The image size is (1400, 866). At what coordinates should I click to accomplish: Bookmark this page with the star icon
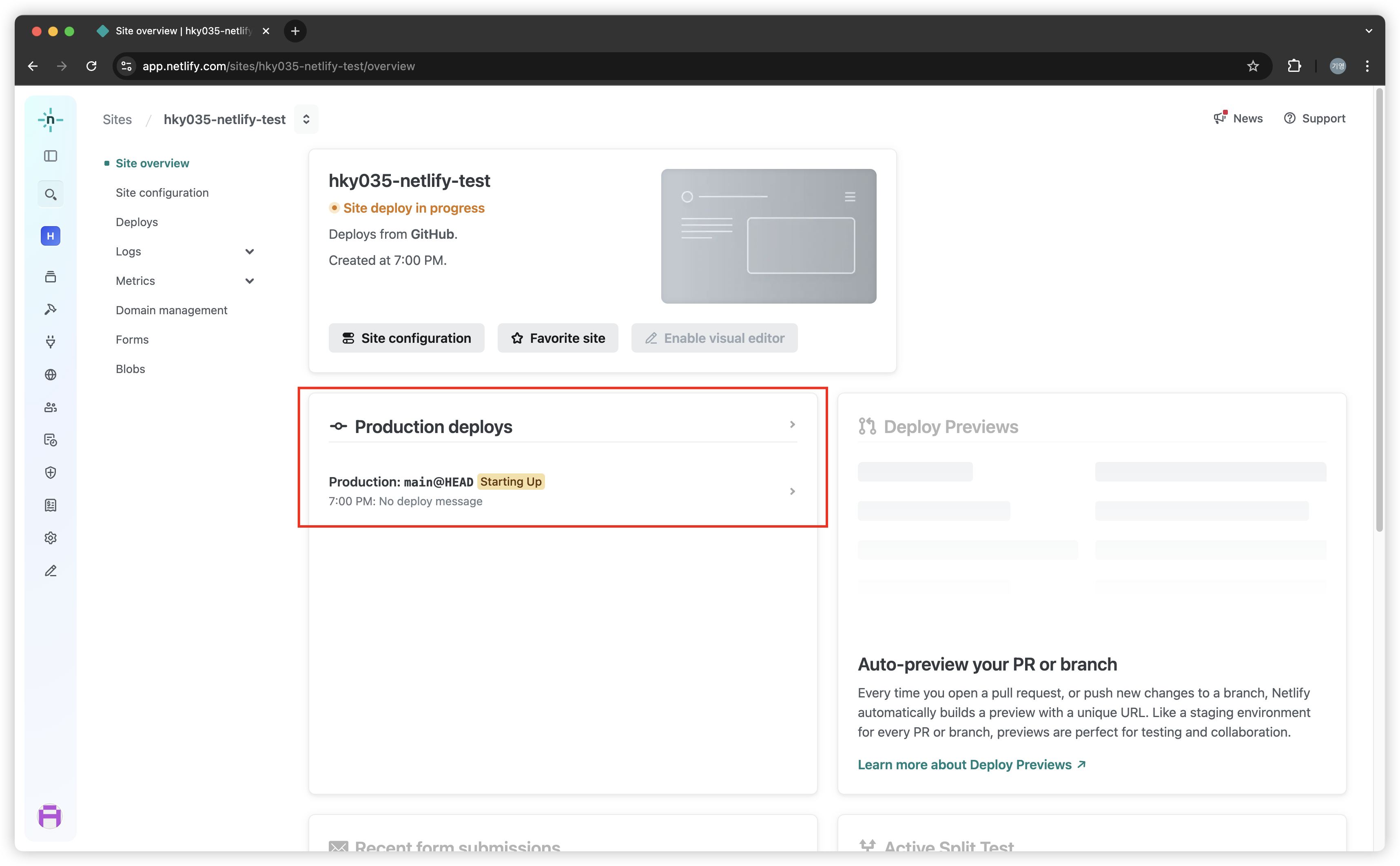[x=1252, y=66]
